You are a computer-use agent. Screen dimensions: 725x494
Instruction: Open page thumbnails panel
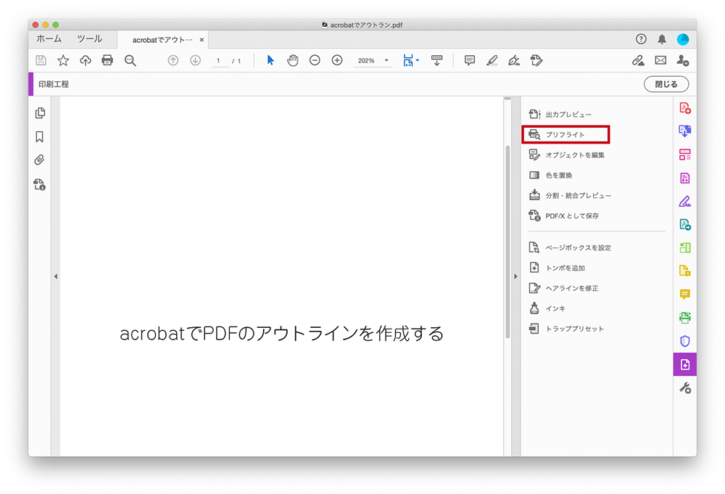[40, 114]
